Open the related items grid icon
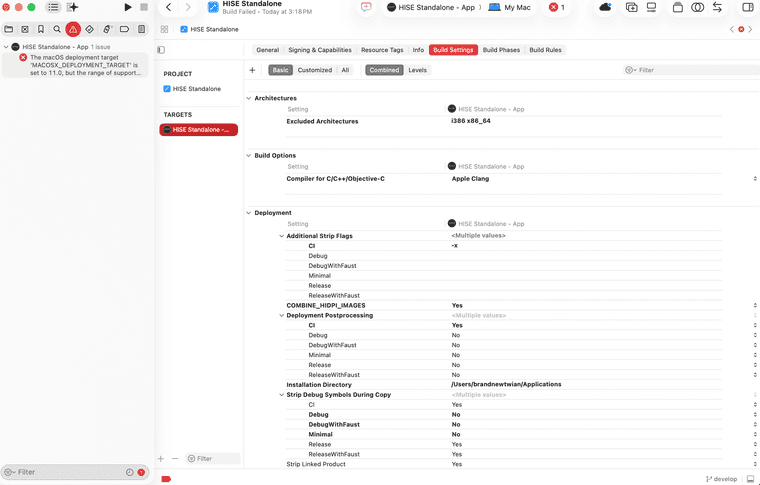This screenshot has width=760, height=485. pyautogui.click(x=164, y=30)
